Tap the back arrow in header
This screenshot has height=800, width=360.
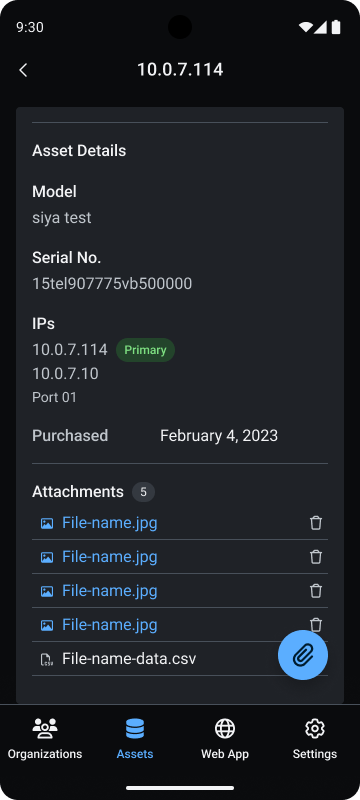23,70
